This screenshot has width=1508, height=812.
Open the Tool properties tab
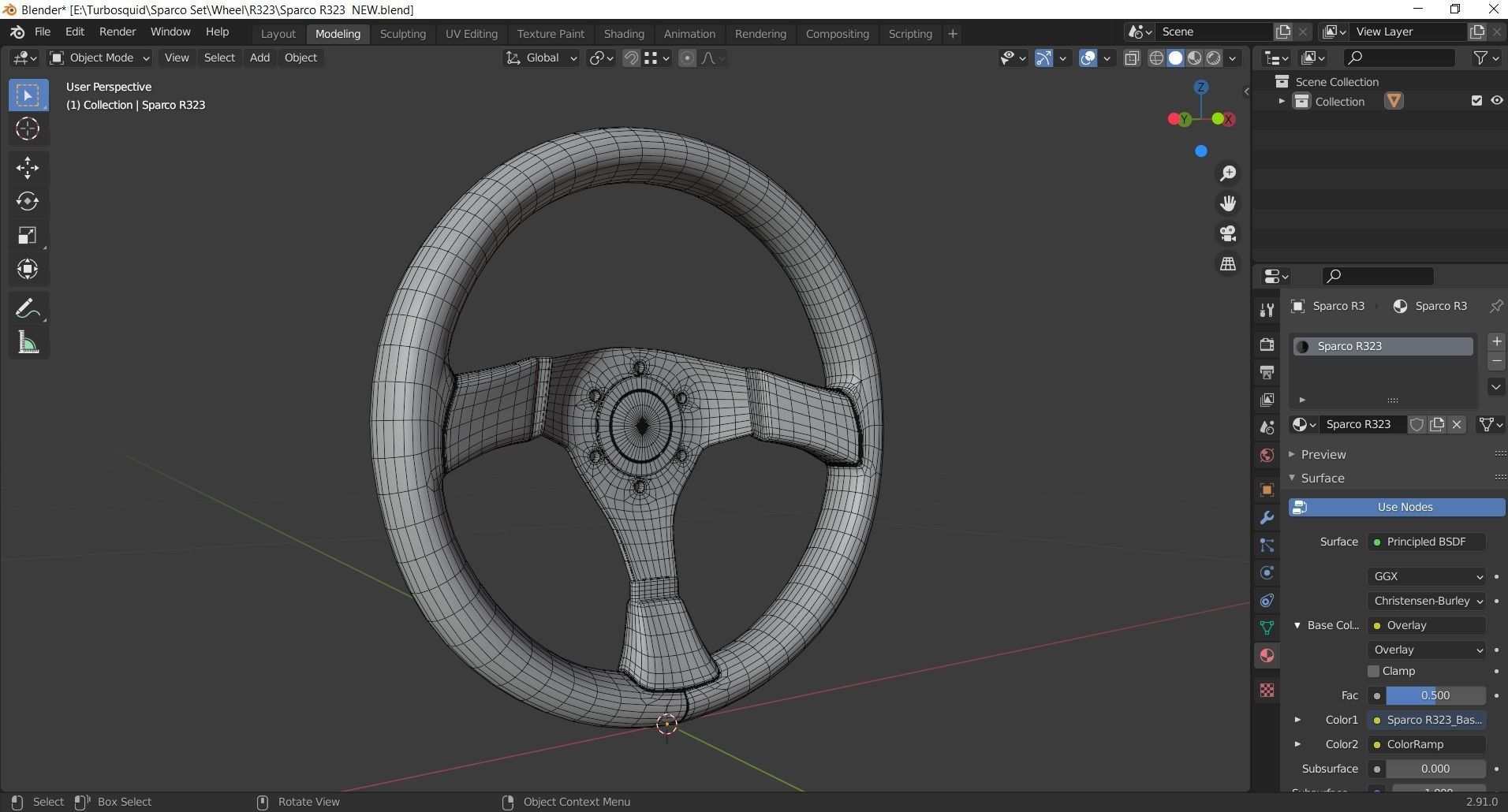click(1267, 310)
